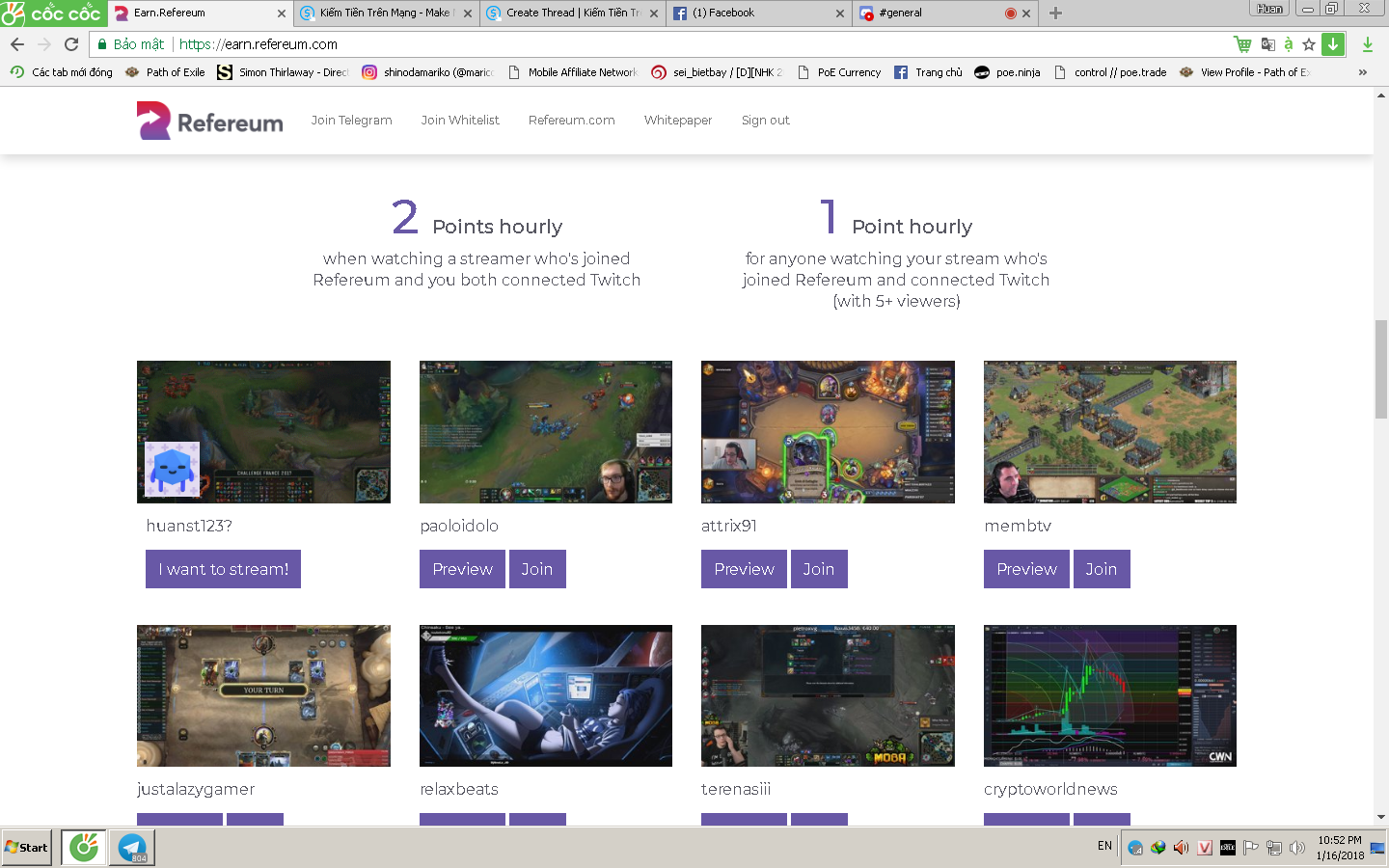Screen dimensions: 1389x868
Task: Open the shinodamariko Instagram bookmark
Action: click(x=427, y=72)
